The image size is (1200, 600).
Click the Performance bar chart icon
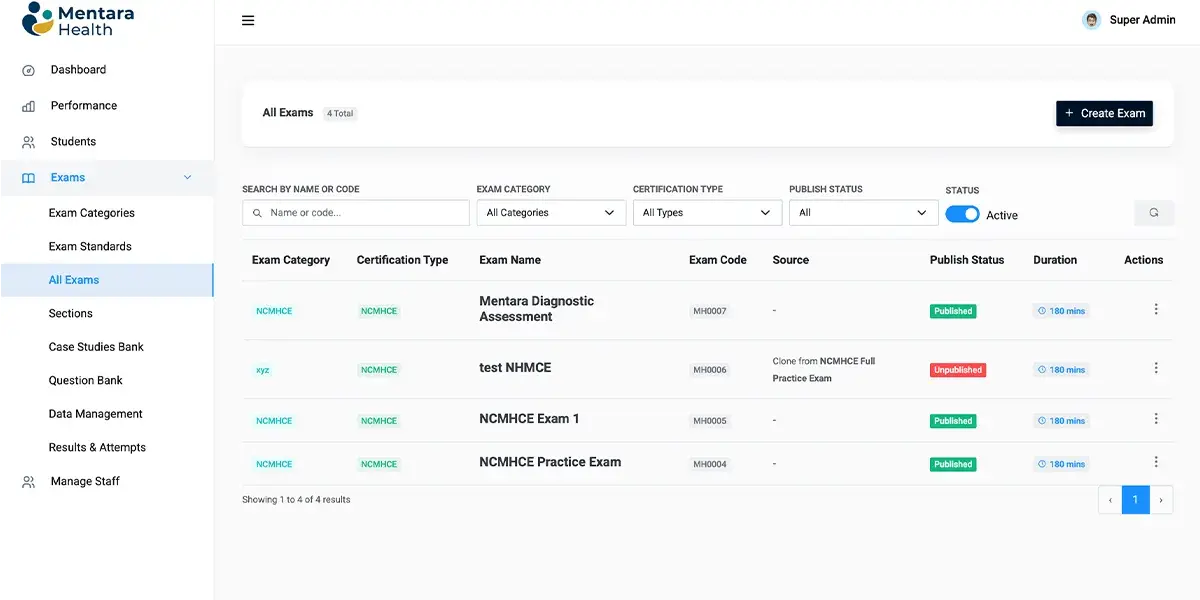(x=29, y=106)
